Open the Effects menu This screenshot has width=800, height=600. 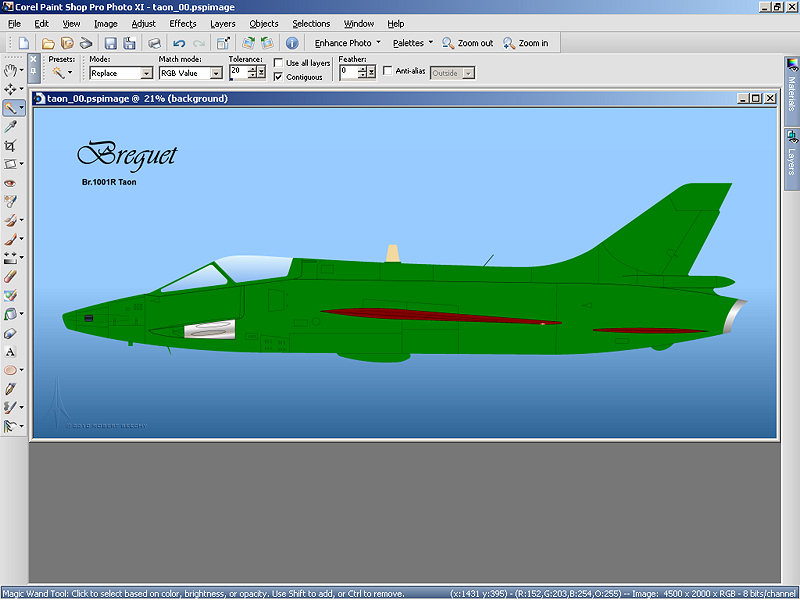pos(183,23)
